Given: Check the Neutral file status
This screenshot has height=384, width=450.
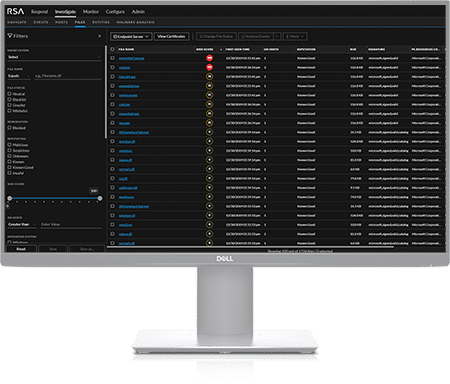Looking at the screenshot, I should (9, 94).
